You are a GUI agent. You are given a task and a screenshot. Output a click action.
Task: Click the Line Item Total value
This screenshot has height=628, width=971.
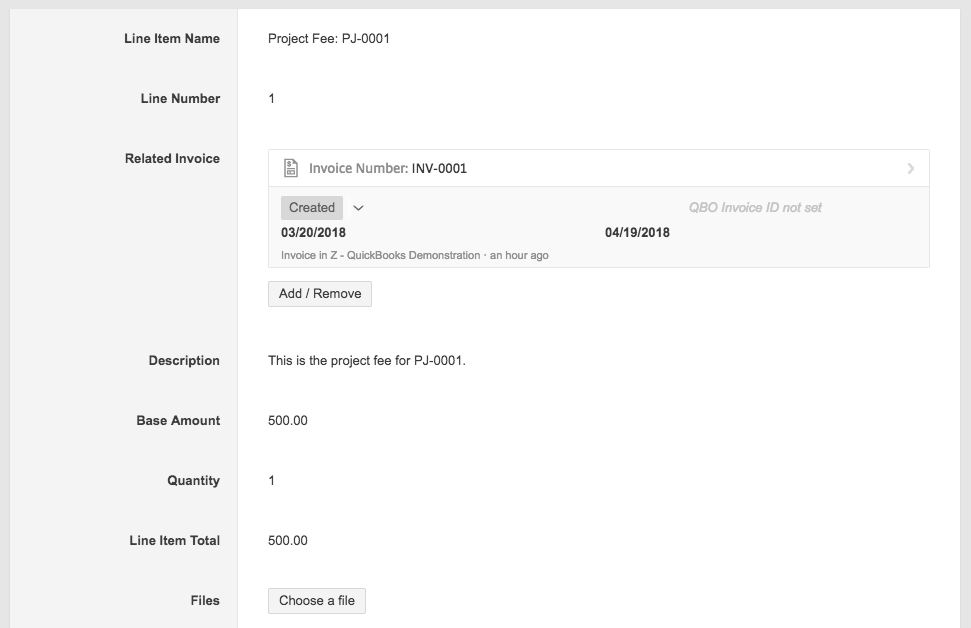point(287,541)
